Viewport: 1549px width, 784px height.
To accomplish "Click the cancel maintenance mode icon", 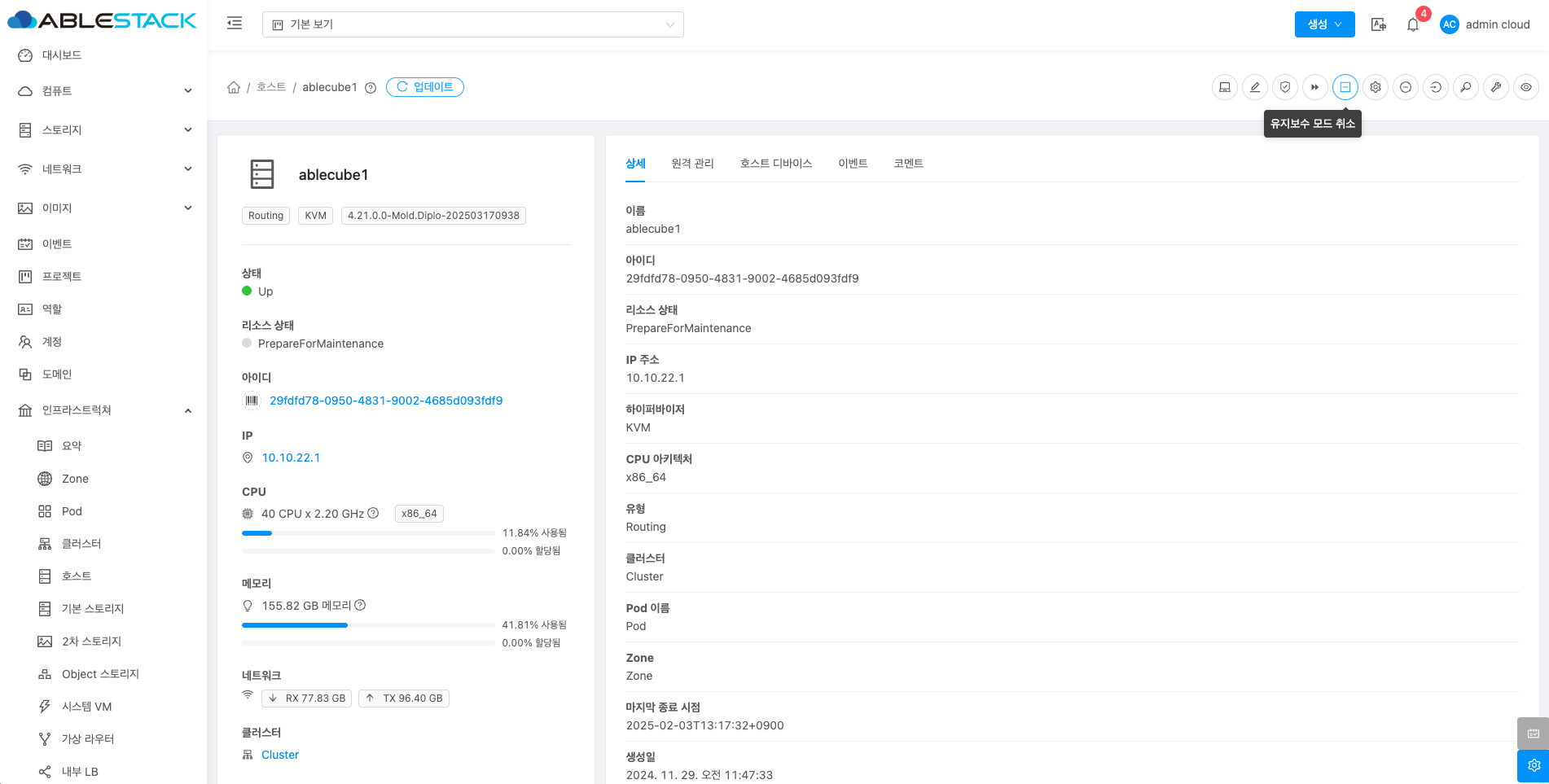I will [1345, 87].
